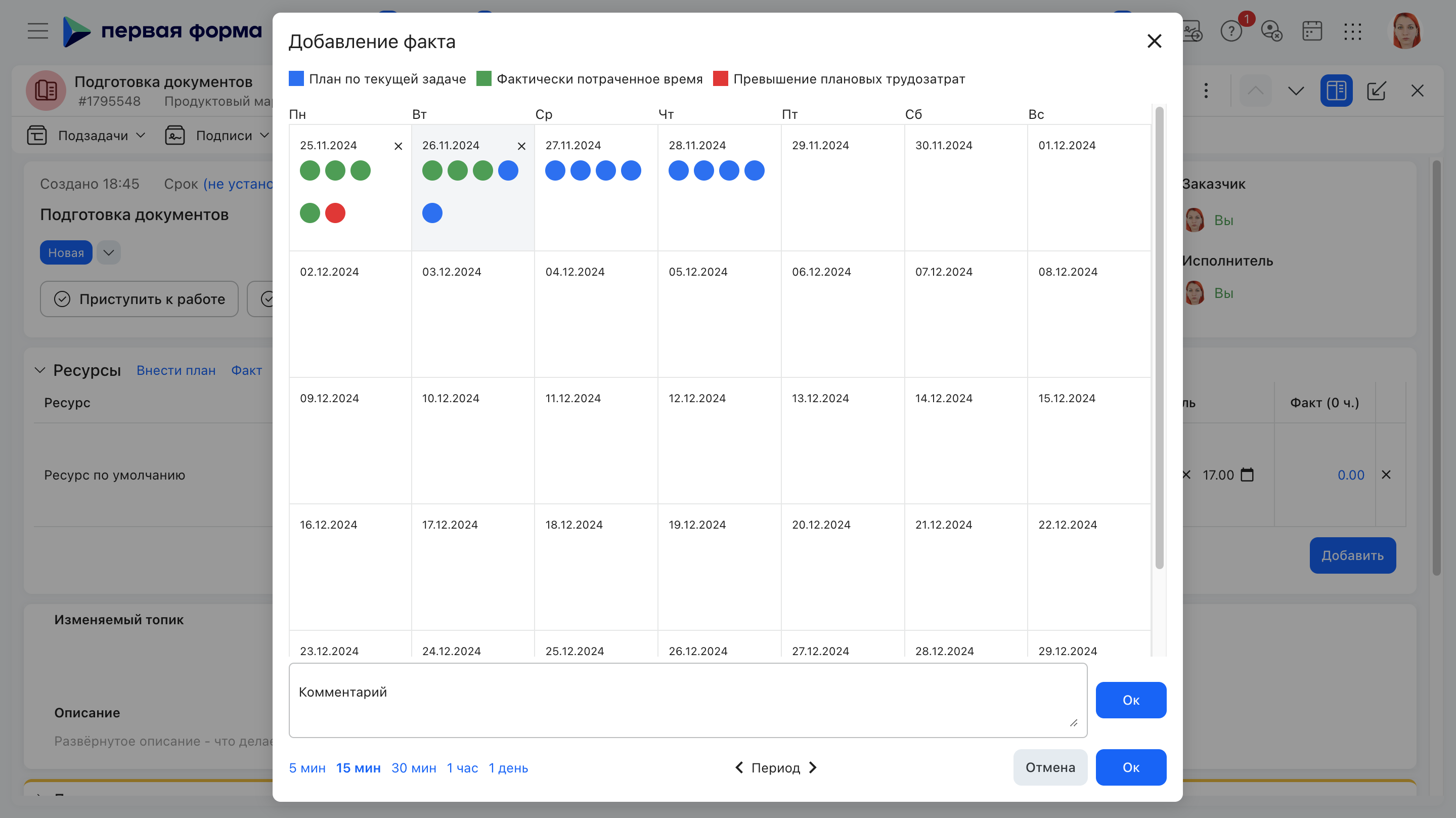Toggle the side panel layout icon

point(1336,91)
